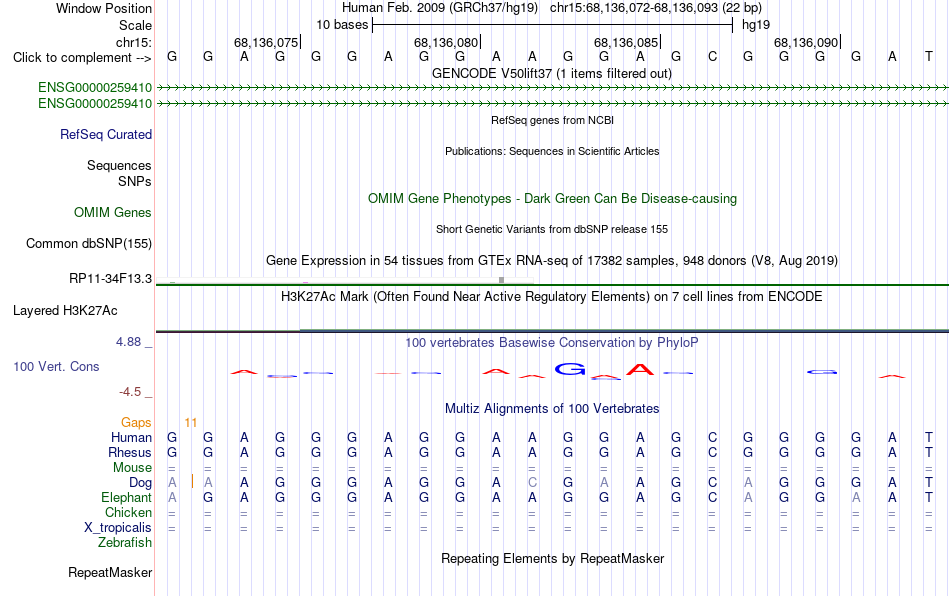This screenshot has width=950, height=596.
Task: Open the GENCODE V50lift37 track title
Action: click(552, 73)
